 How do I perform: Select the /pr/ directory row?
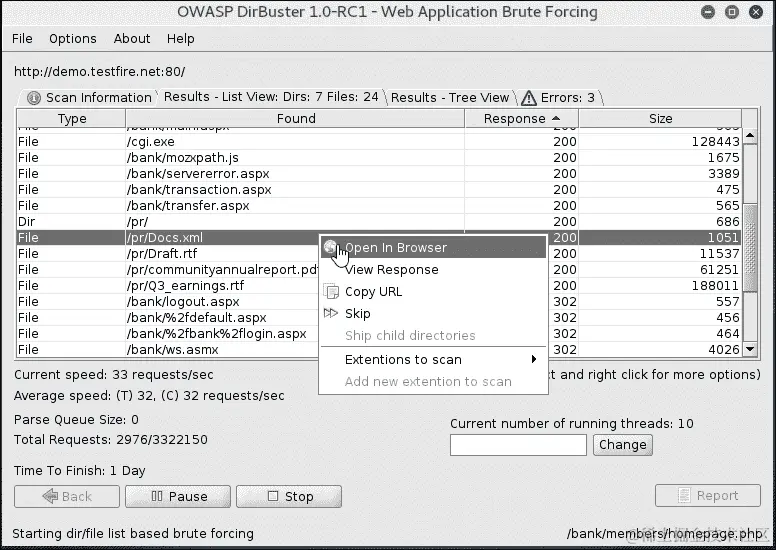[x=379, y=222]
